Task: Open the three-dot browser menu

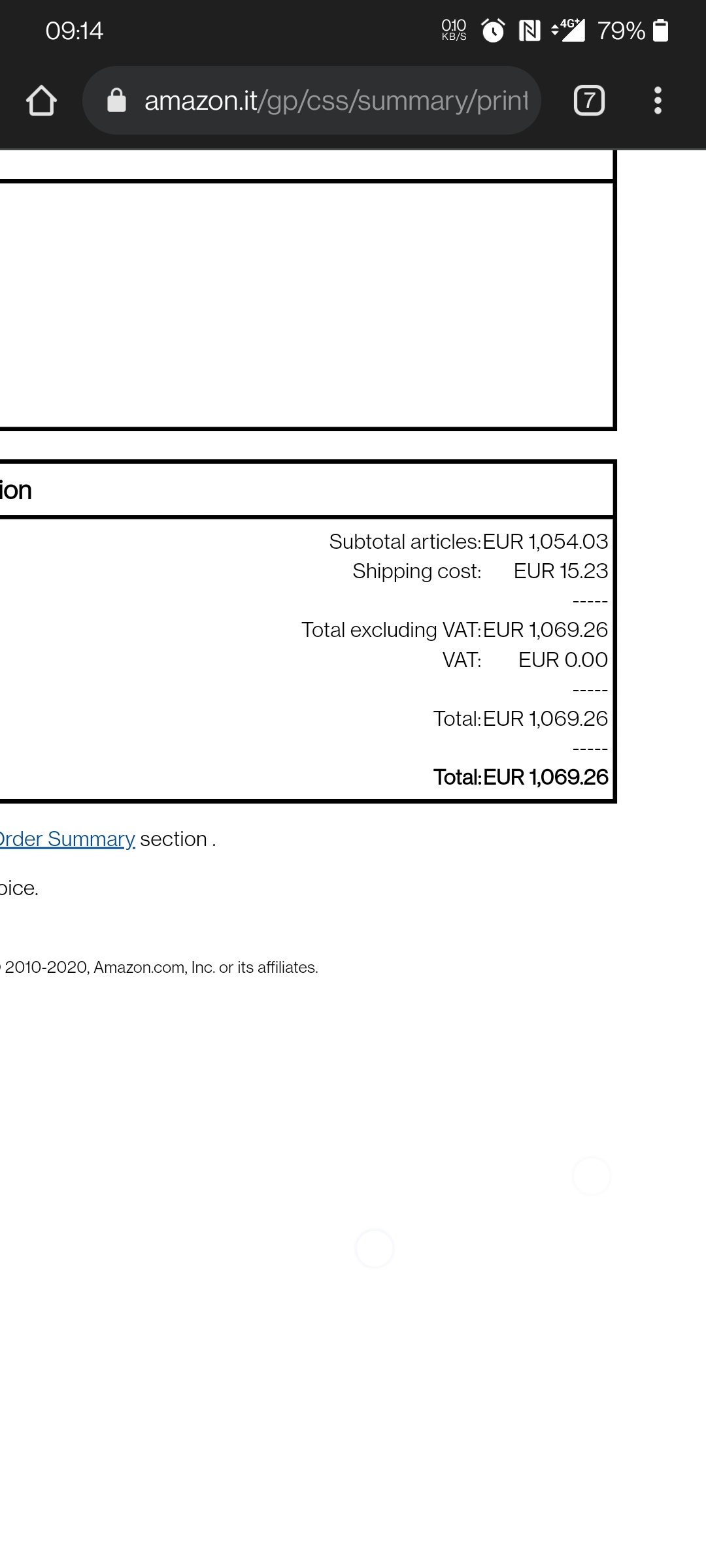Action: click(658, 101)
